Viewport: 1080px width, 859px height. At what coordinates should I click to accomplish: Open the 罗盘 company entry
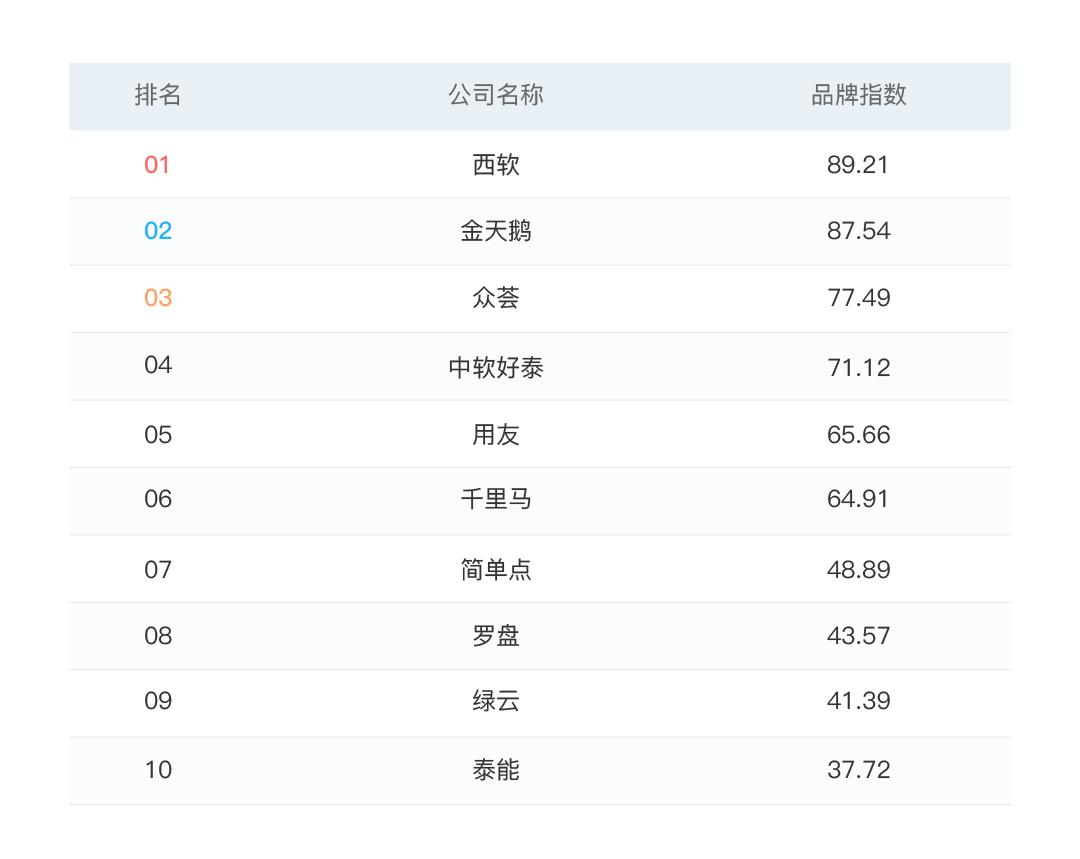pyautogui.click(x=495, y=635)
